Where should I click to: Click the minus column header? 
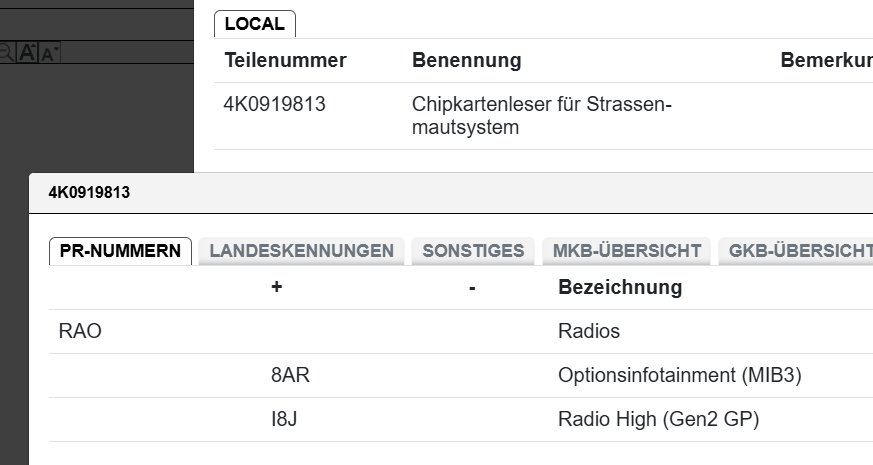(x=471, y=288)
